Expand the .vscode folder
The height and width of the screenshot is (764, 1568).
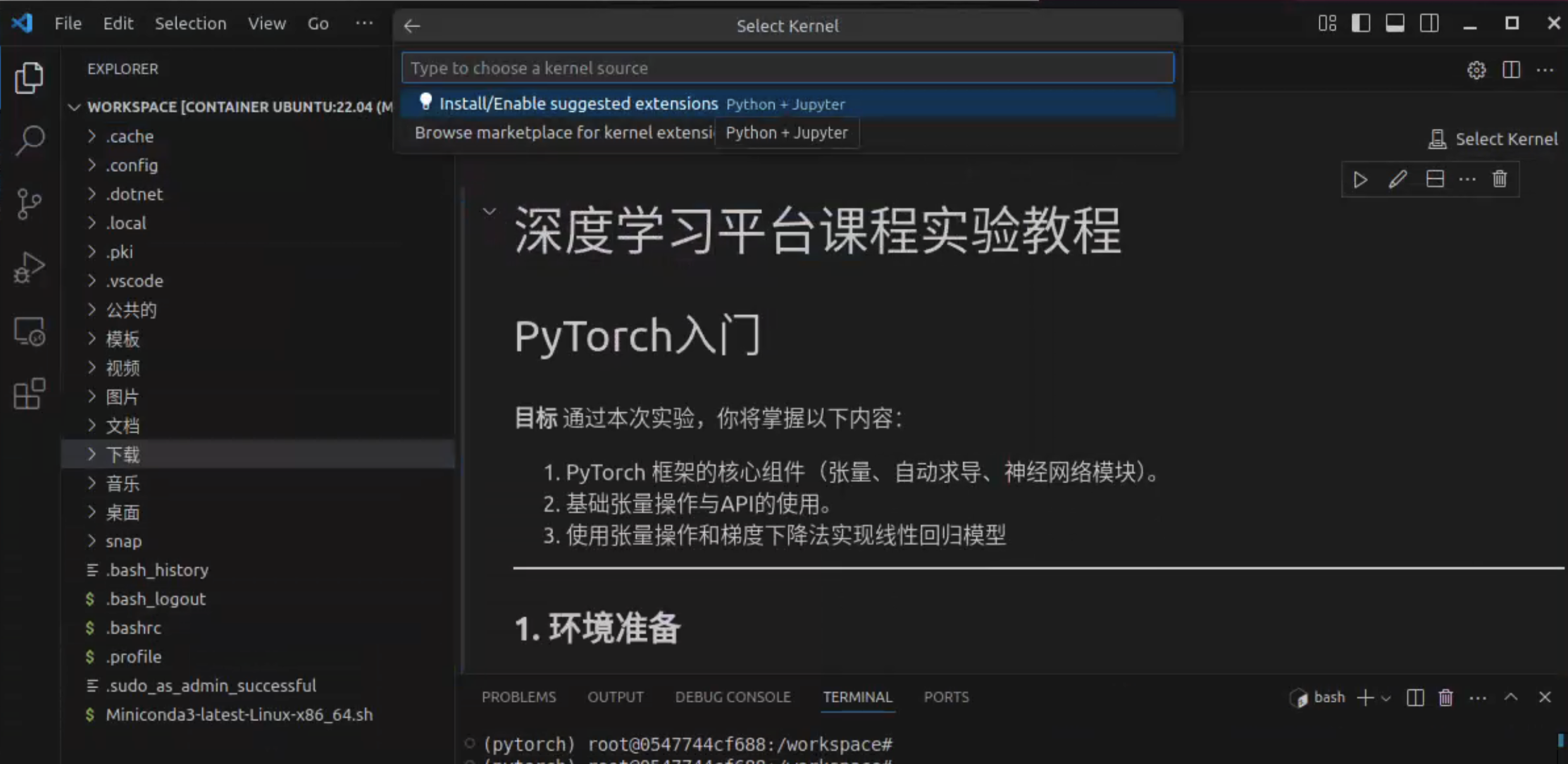click(x=134, y=281)
